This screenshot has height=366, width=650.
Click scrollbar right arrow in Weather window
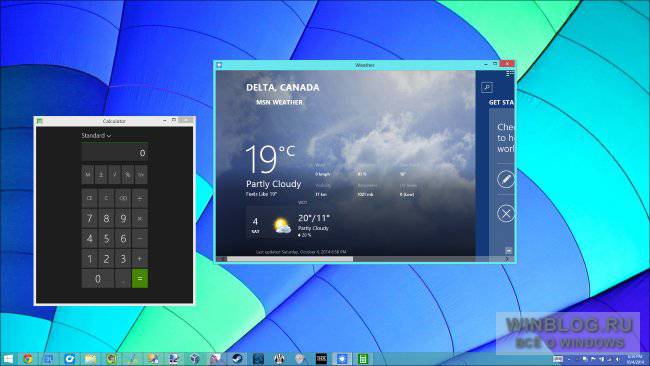coord(506,259)
